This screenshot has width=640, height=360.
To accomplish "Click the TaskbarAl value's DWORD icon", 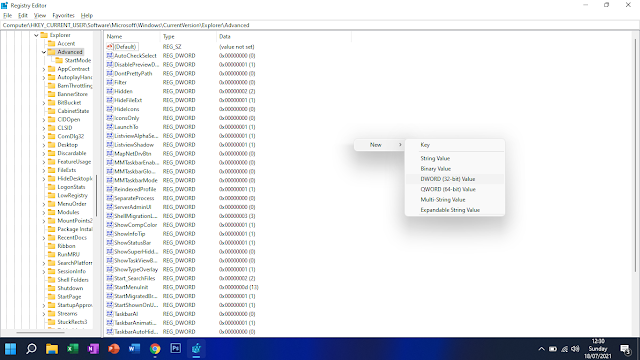I will (x=109, y=313).
